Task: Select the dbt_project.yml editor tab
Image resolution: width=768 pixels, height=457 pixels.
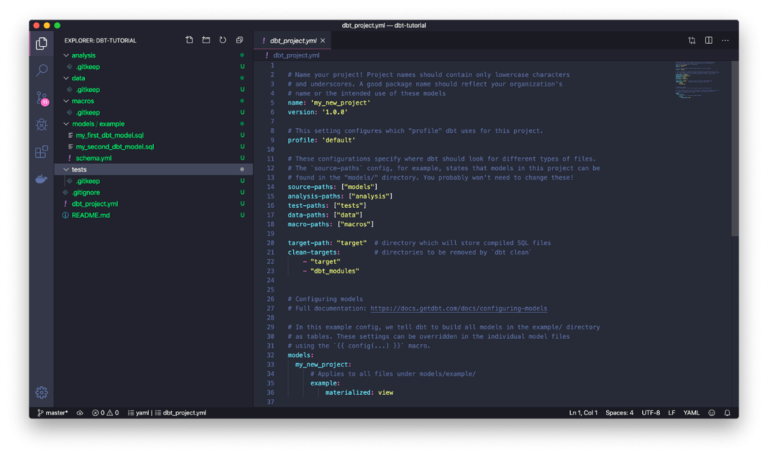Action: [292, 41]
